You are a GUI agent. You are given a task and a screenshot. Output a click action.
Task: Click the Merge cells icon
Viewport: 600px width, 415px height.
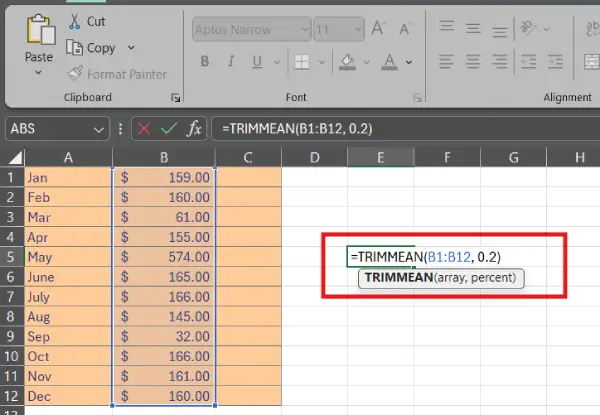tap(592, 61)
